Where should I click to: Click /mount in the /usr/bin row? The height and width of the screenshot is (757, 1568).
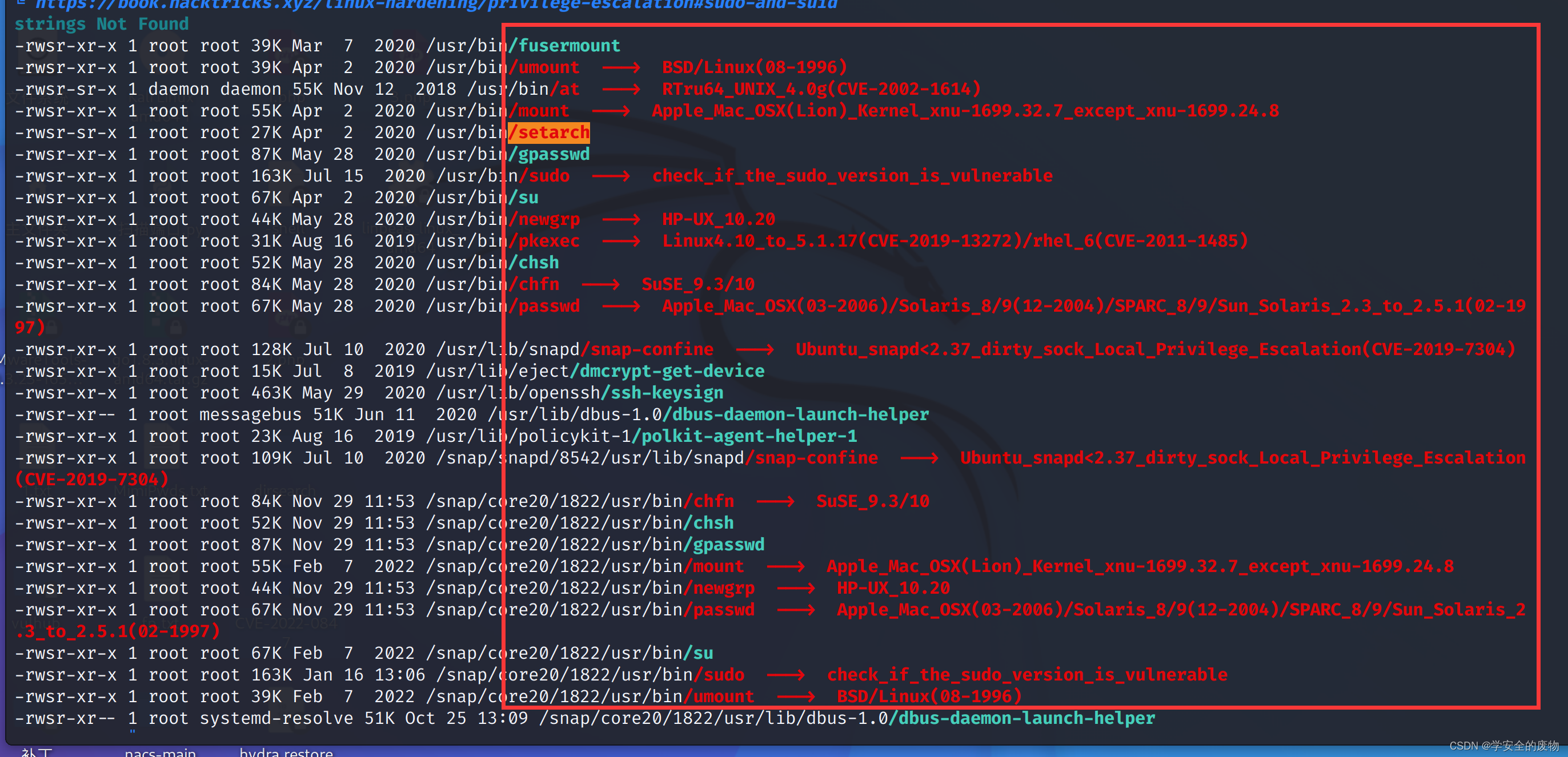click(x=539, y=111)
